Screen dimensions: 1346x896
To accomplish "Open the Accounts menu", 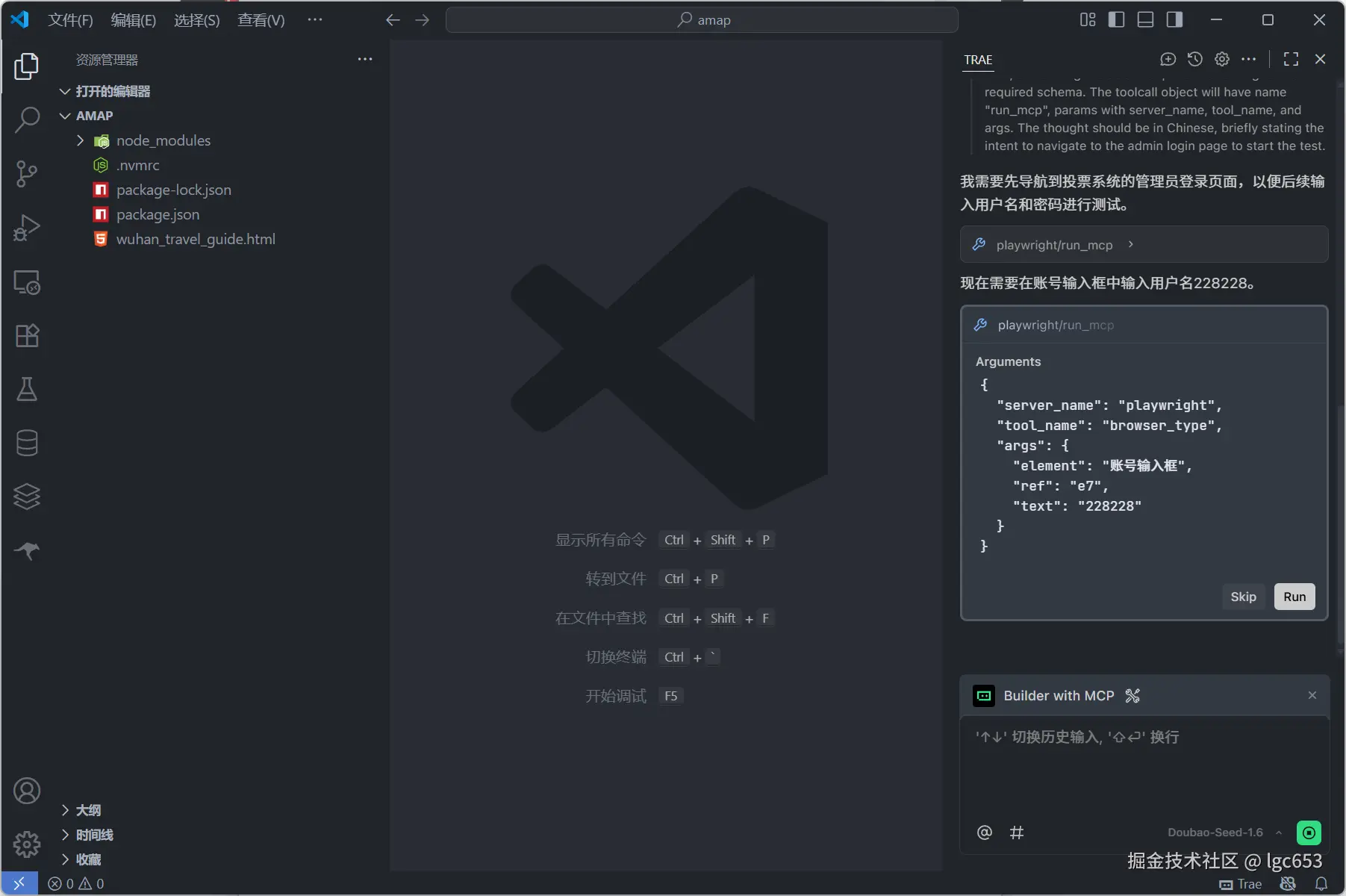I will pyautogui.click(x=27, y=791).
